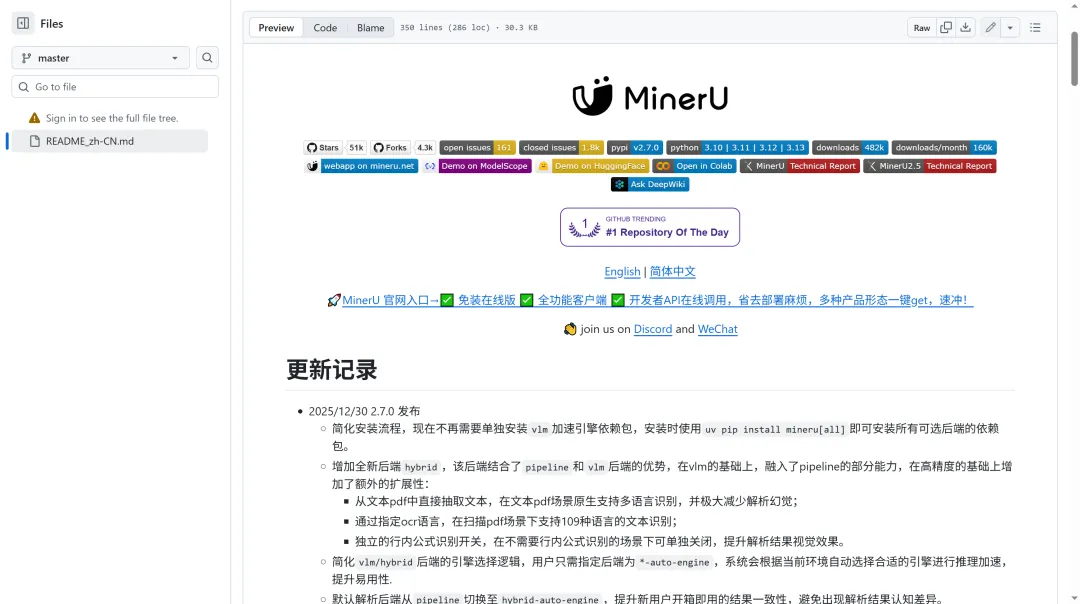
Task: Open the python versions badge
Action: pyautogui.click(x=738, y=147)
